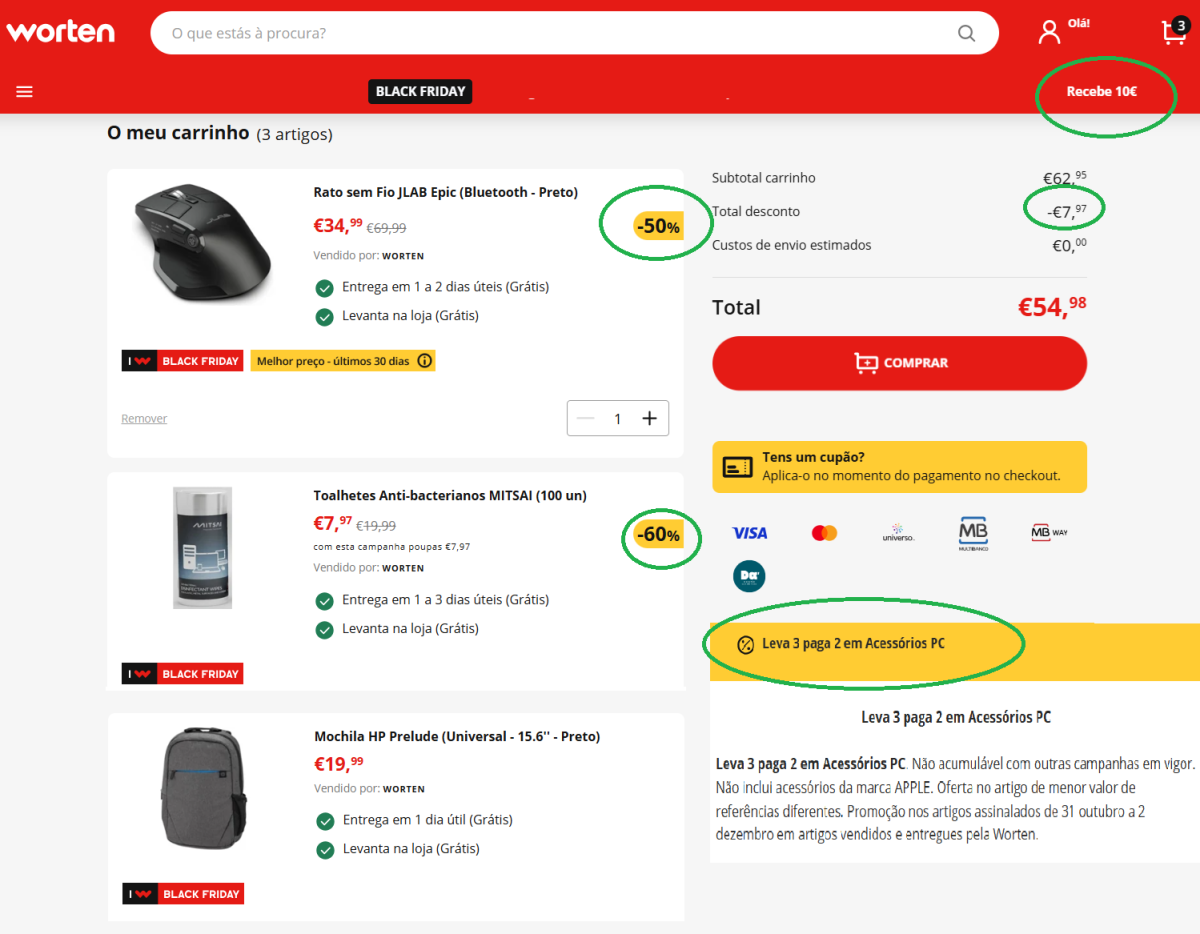Image resolution: width=1200 pixels, height=934 pixels.
Task: Click the MB Way payment icon
Action: click(x=1049, y=532)
